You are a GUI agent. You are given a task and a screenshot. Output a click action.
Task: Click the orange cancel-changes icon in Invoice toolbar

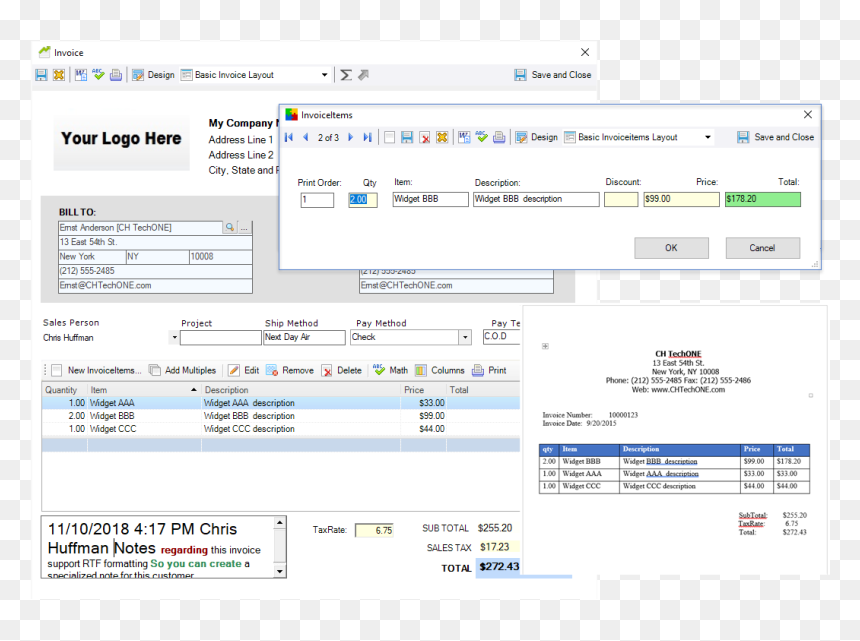coord(59,75)
